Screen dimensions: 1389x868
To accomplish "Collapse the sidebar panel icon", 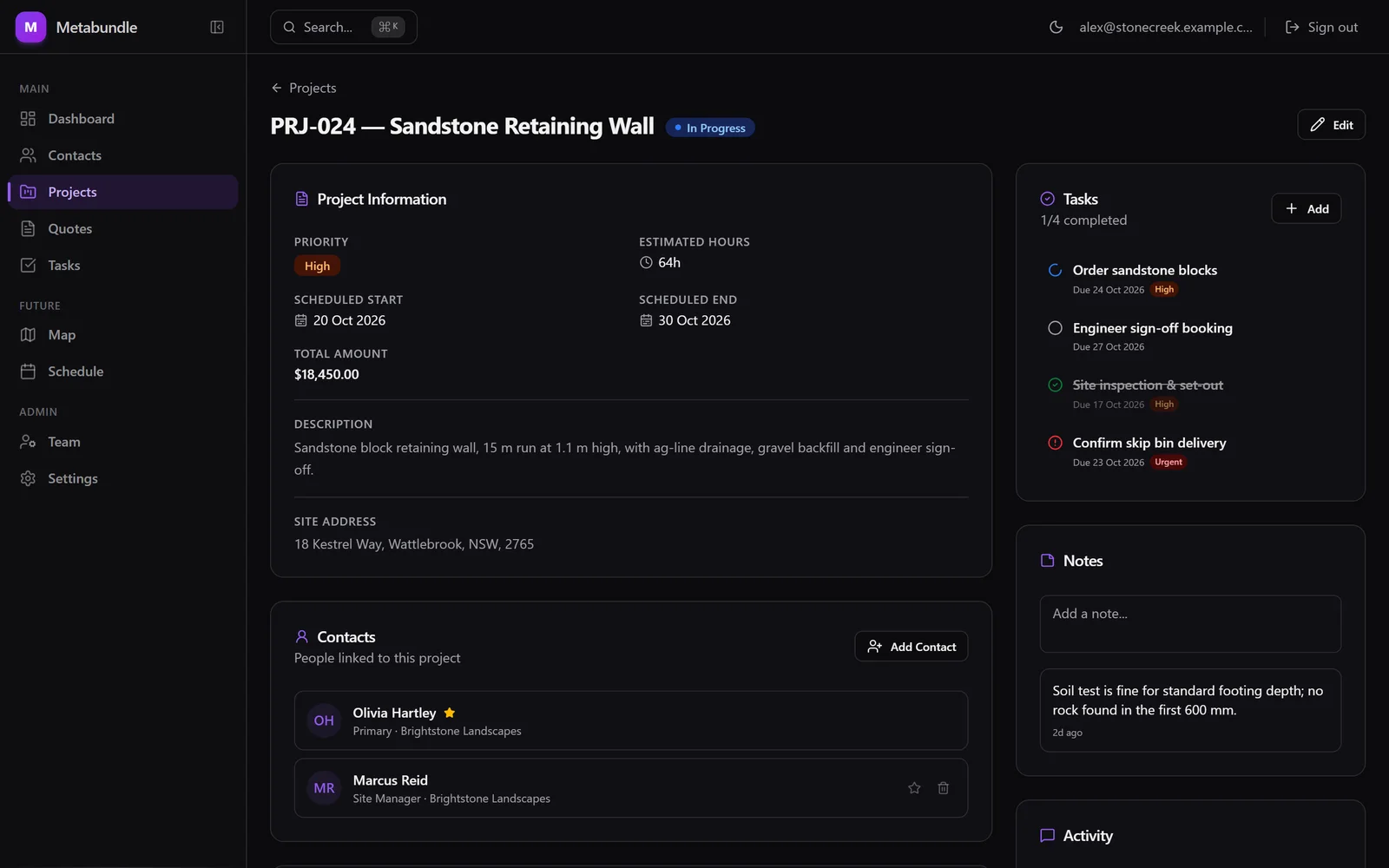I will click(x=217, y=27).
